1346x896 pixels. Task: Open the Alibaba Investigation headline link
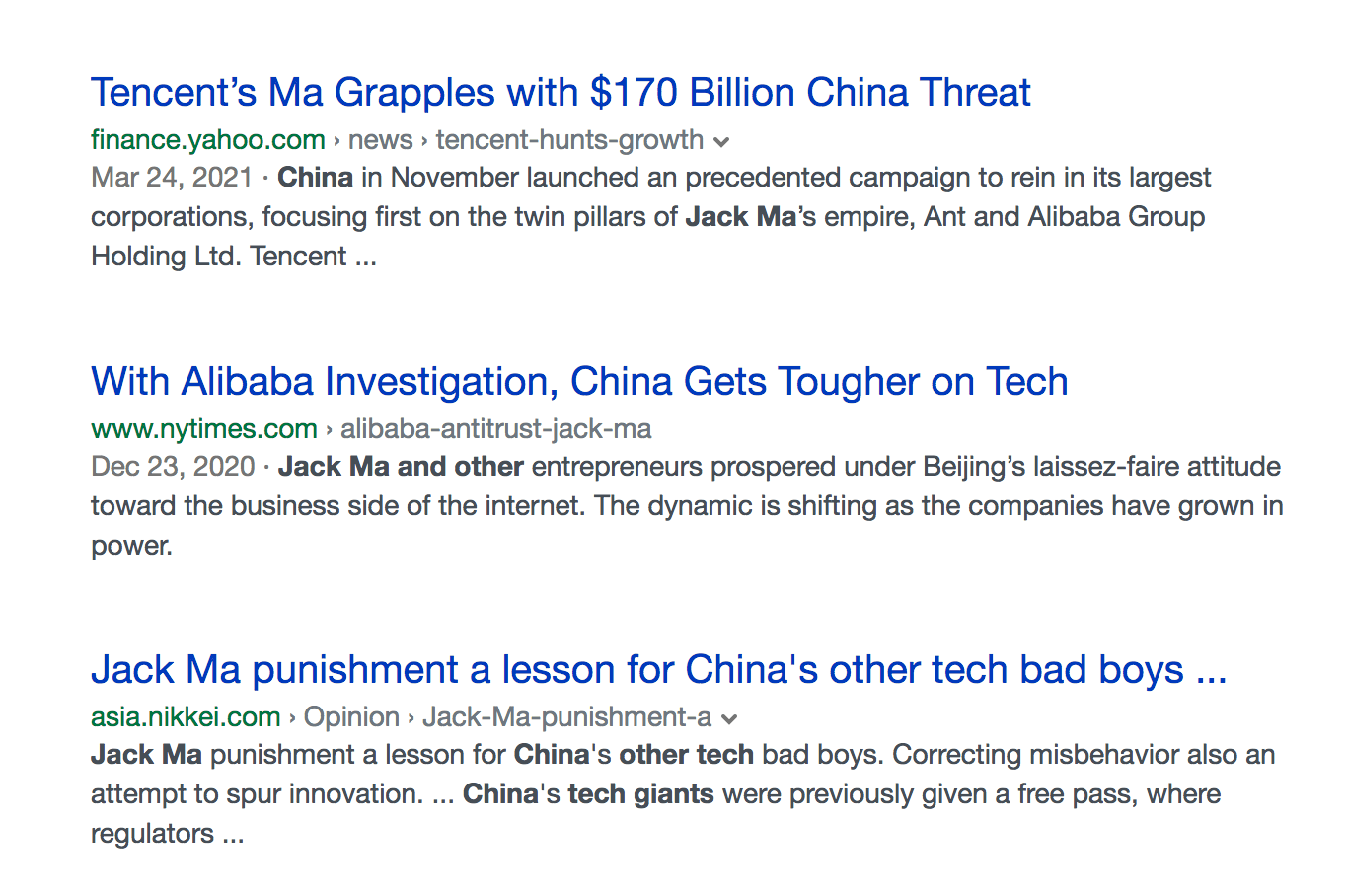[x=579, y=382]
